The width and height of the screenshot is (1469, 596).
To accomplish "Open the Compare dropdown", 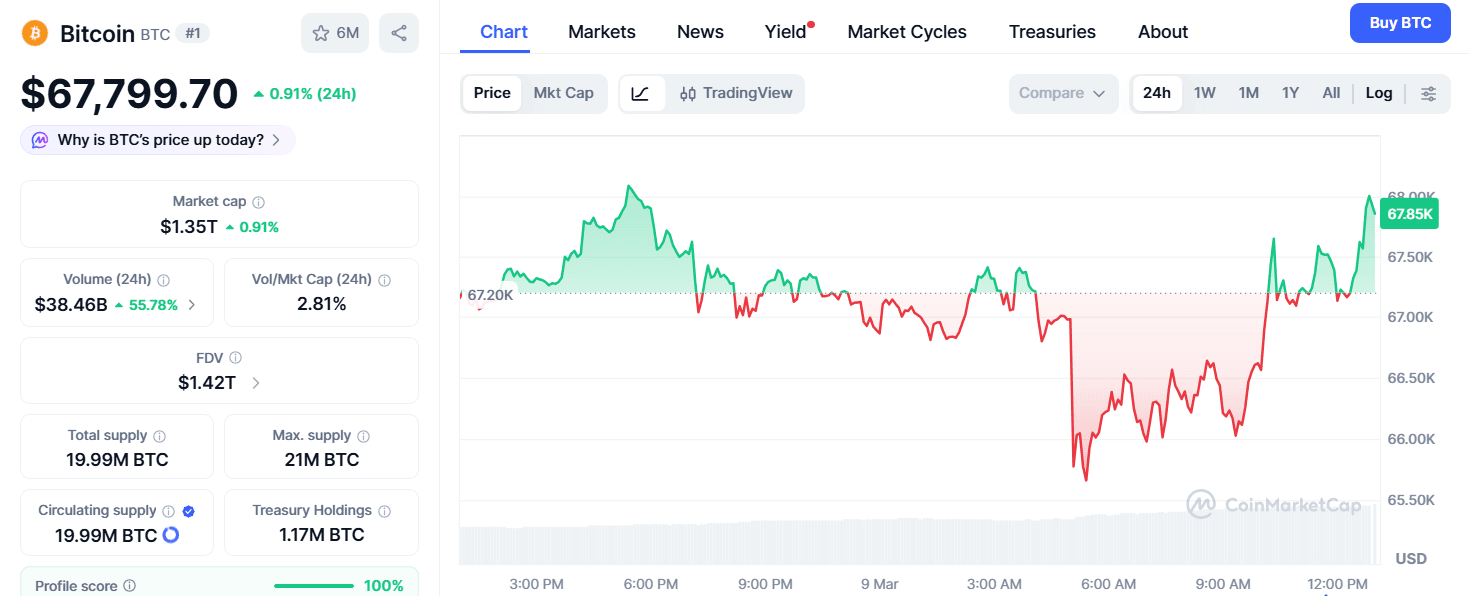I will [x=1063, y=93].
